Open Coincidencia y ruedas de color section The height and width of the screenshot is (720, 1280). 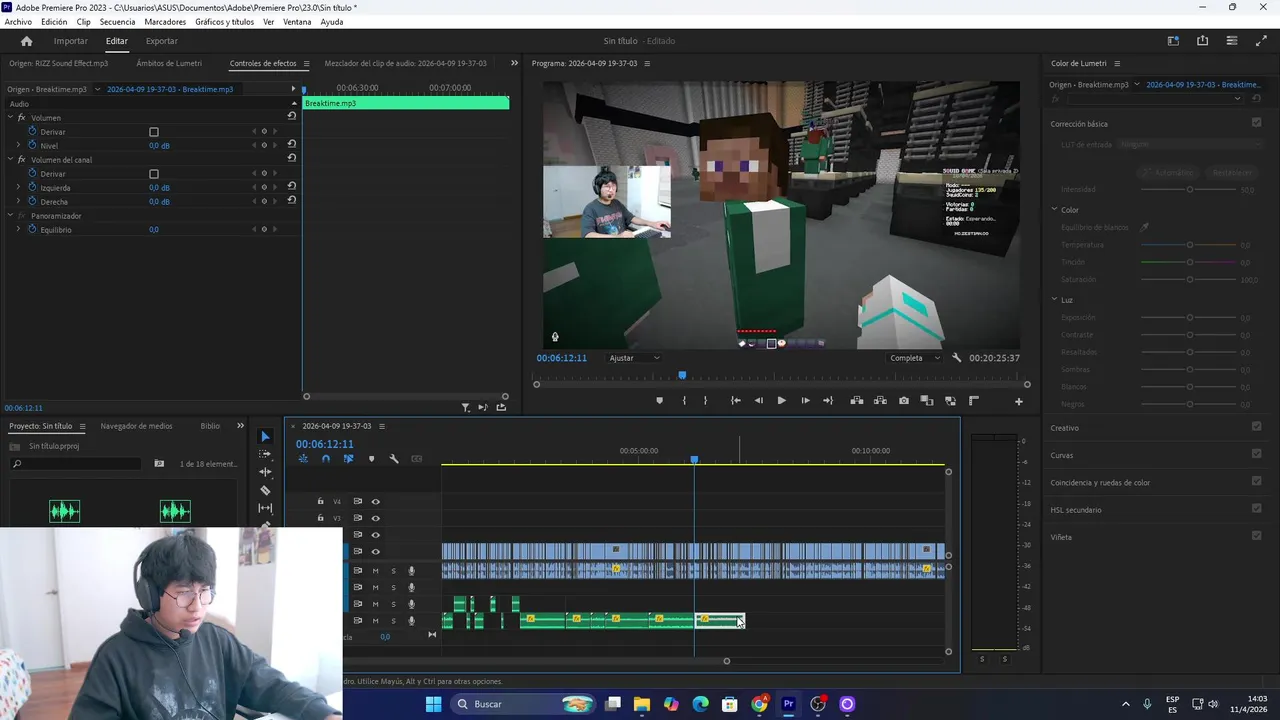pos(1100,482)
